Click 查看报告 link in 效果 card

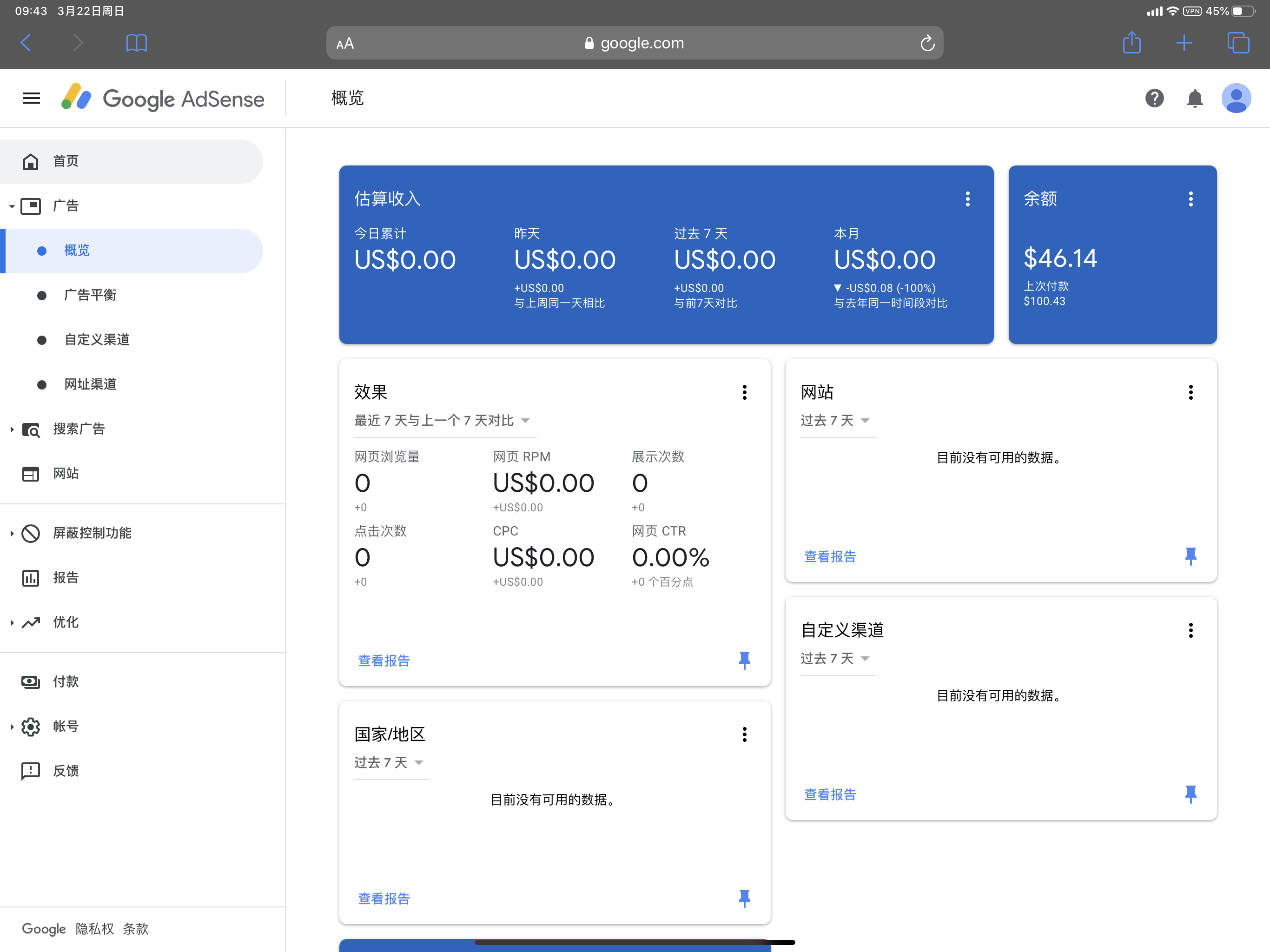(384, 661)
